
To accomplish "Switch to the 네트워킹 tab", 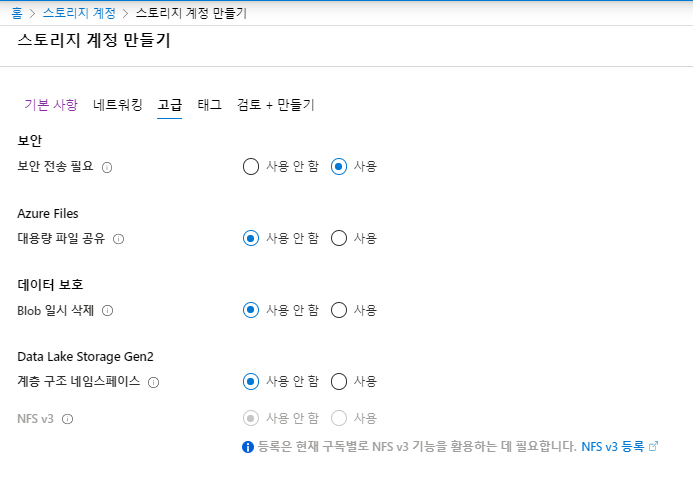I will (118, 105).
